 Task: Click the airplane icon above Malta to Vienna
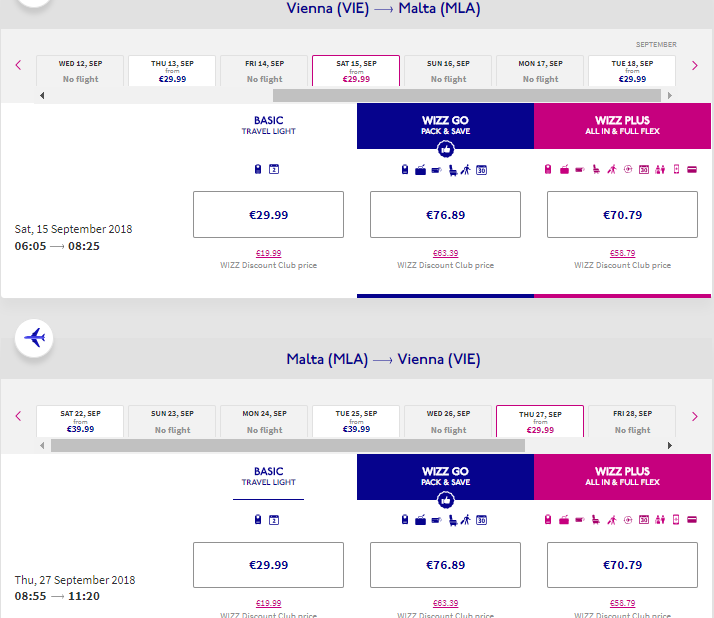pyautogui.click(x=35, y=338)
